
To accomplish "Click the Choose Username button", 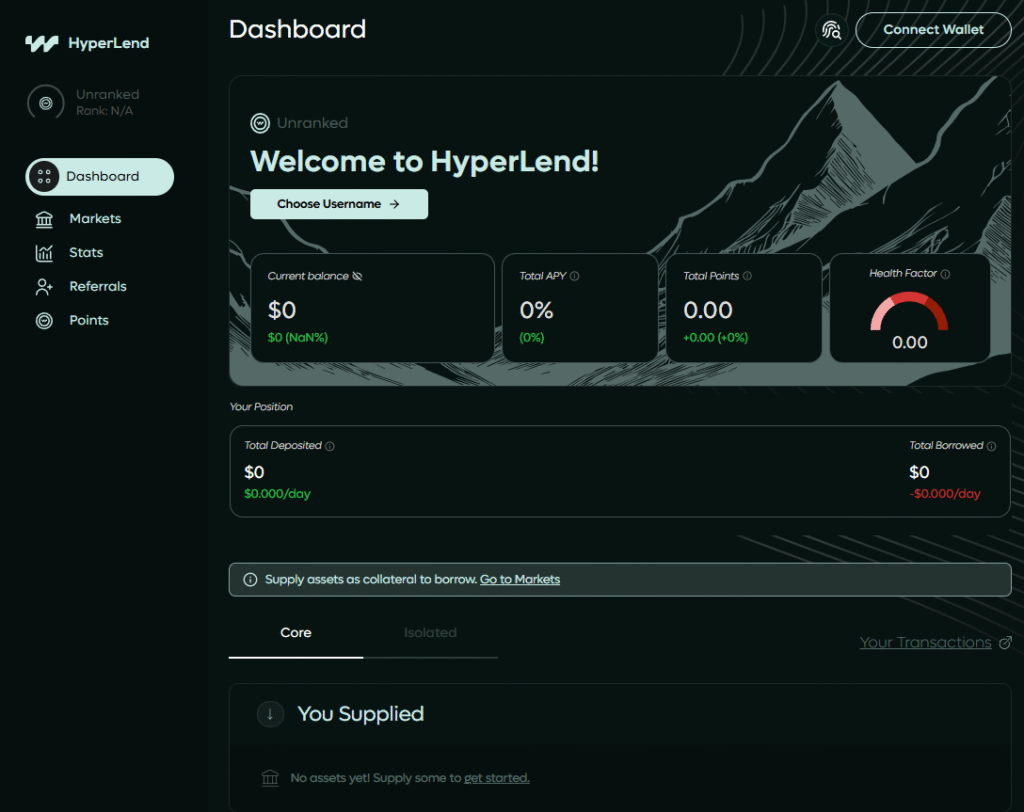I will (338, 203).
